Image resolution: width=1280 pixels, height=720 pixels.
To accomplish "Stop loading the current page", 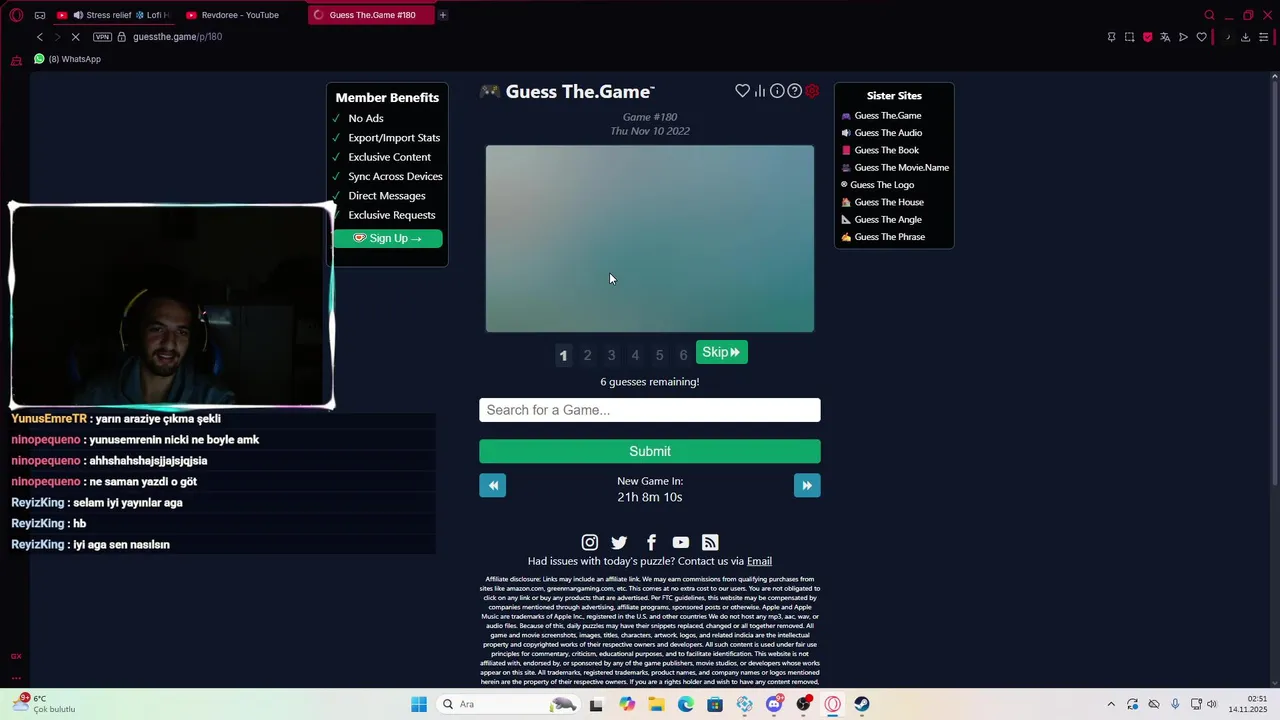I will (x=75, y=37).
